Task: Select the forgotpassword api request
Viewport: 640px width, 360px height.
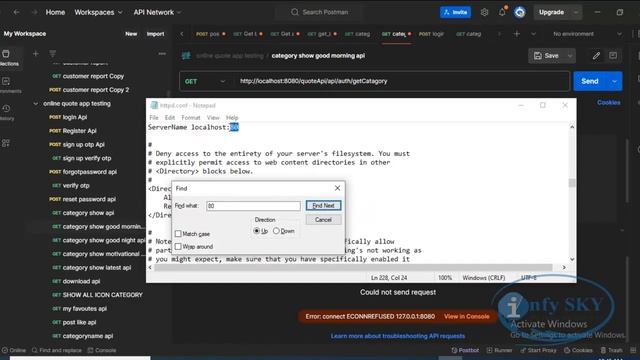Action: [89, 172]
